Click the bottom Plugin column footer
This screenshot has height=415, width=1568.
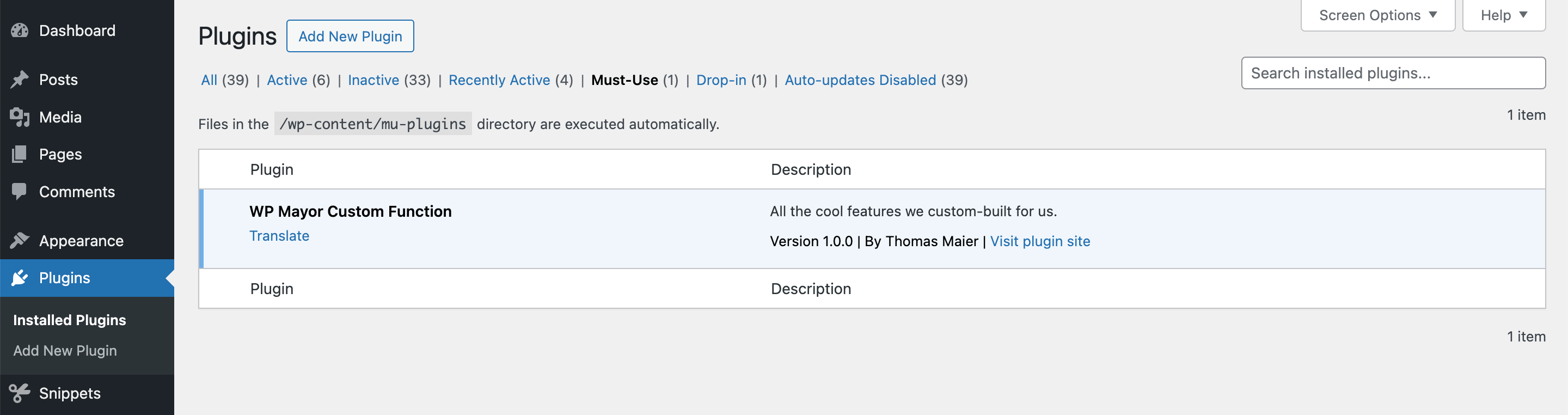[x=272, y=289]
